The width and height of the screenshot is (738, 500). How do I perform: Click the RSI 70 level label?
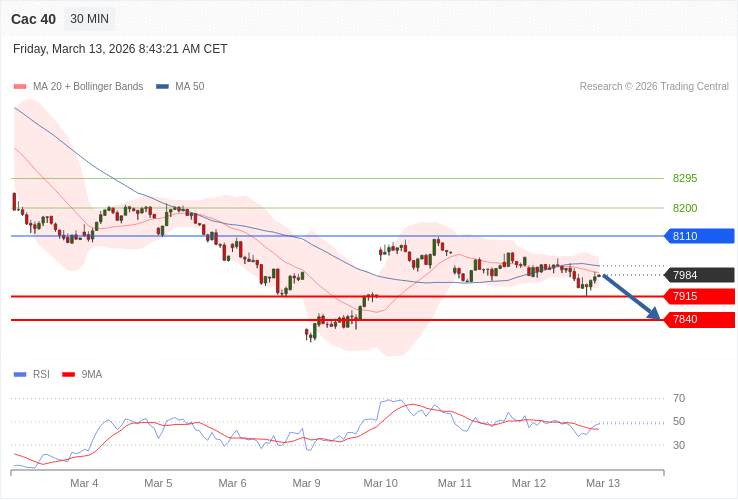click(679, 398)
